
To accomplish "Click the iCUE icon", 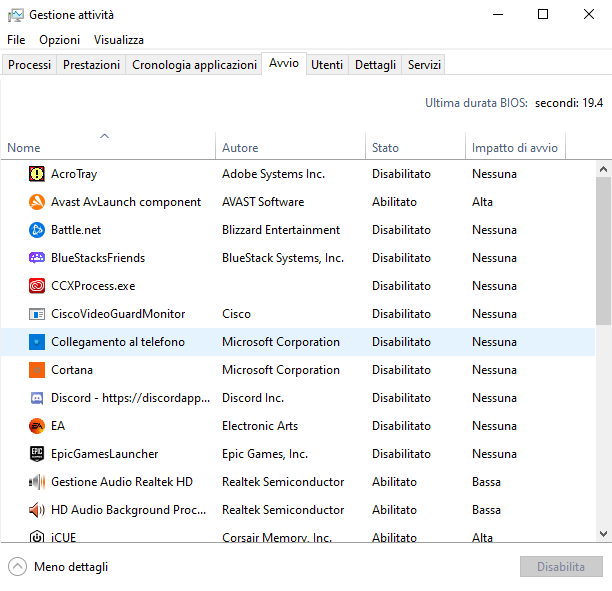I will (x=37, y=536).
